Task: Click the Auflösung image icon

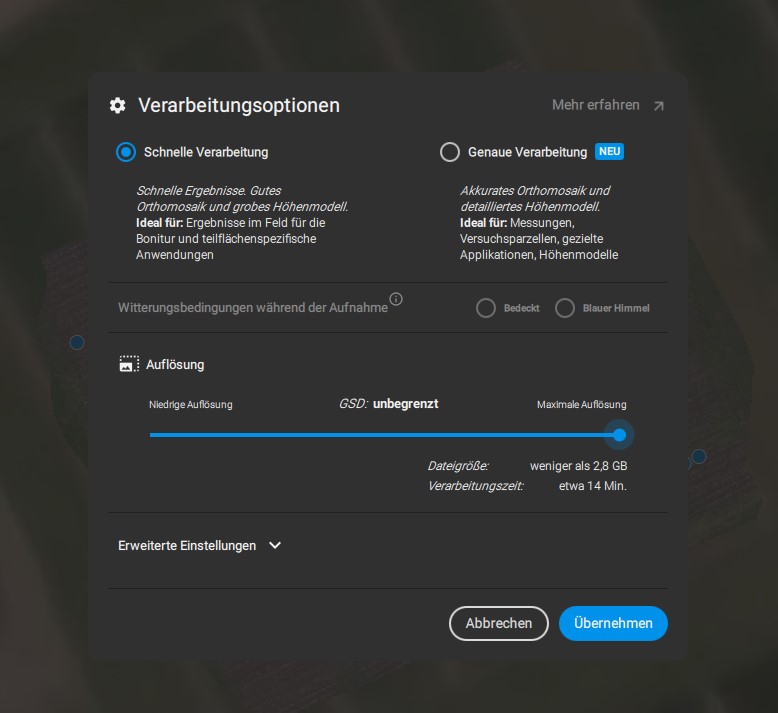Action: click(130, 364)
